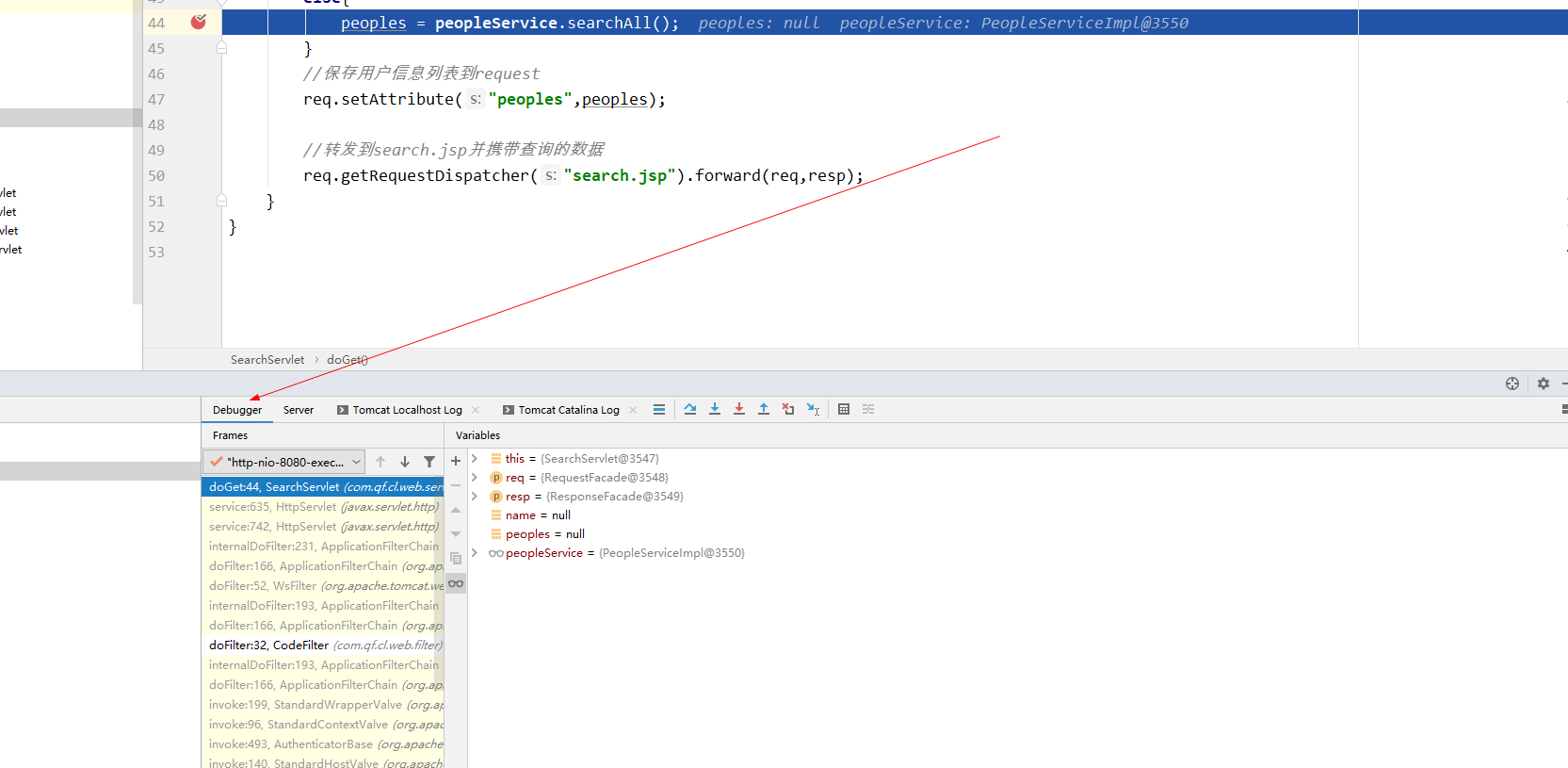
Task: Click the red Force Step Into icon
Action: coord(739,409)
